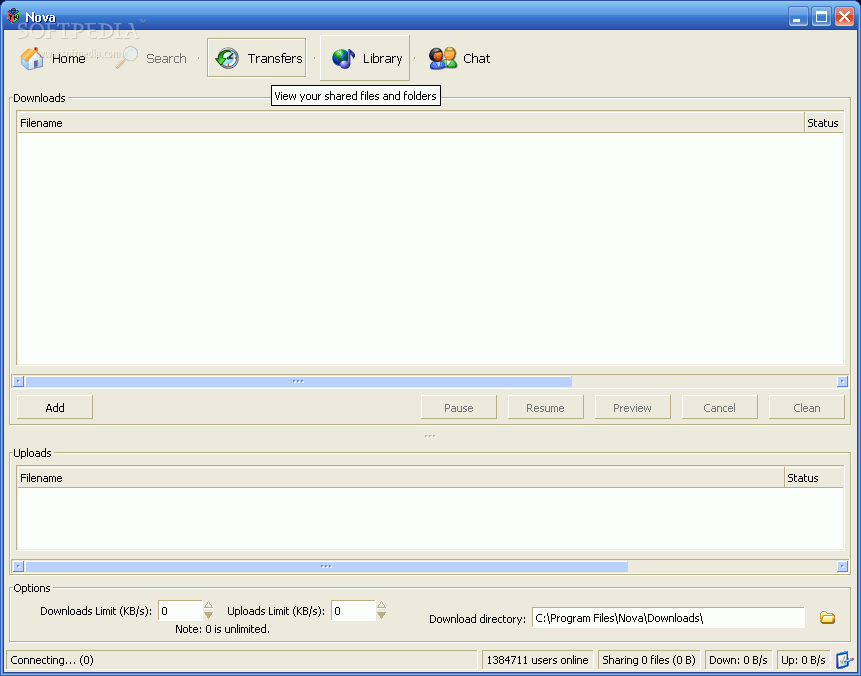Sort Downloads by Status column header
861x676 pixels.
tap(824, 122)
